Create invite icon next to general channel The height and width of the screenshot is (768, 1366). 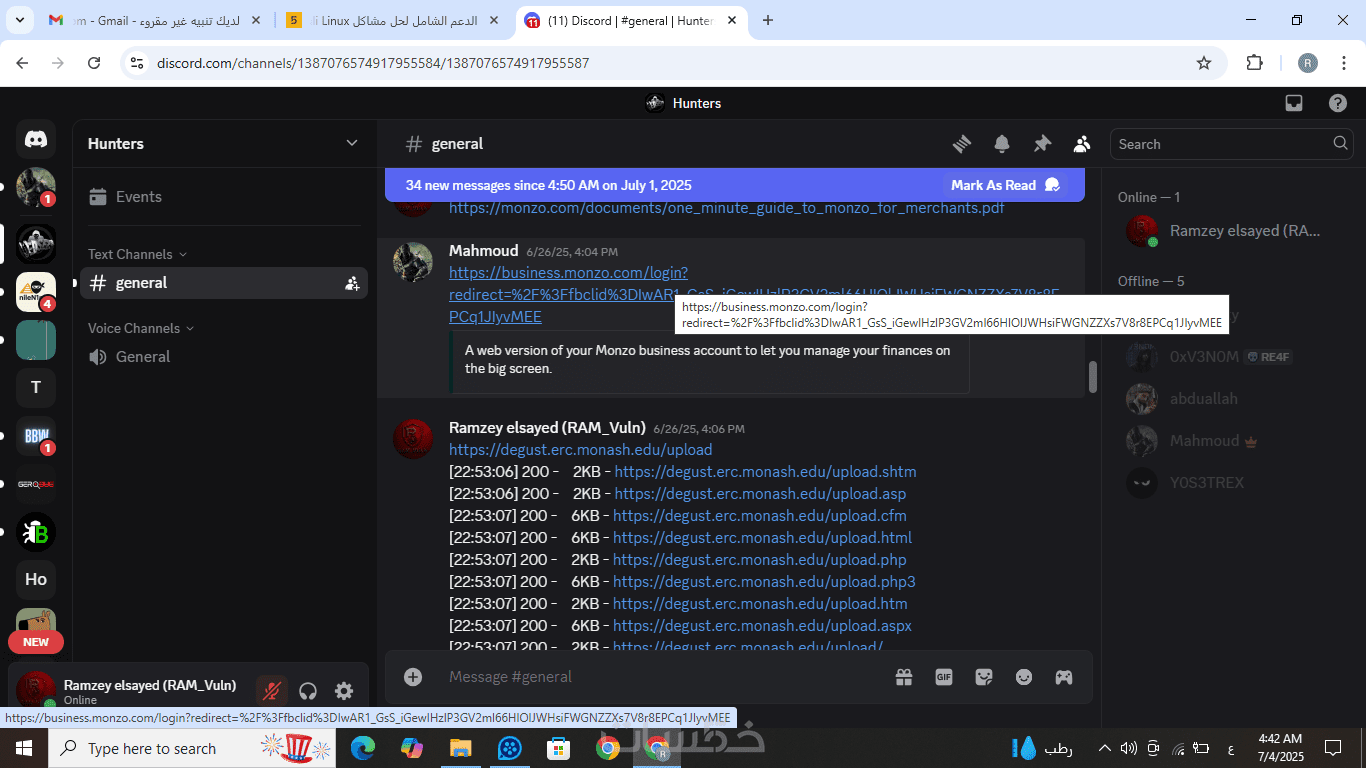352,283
